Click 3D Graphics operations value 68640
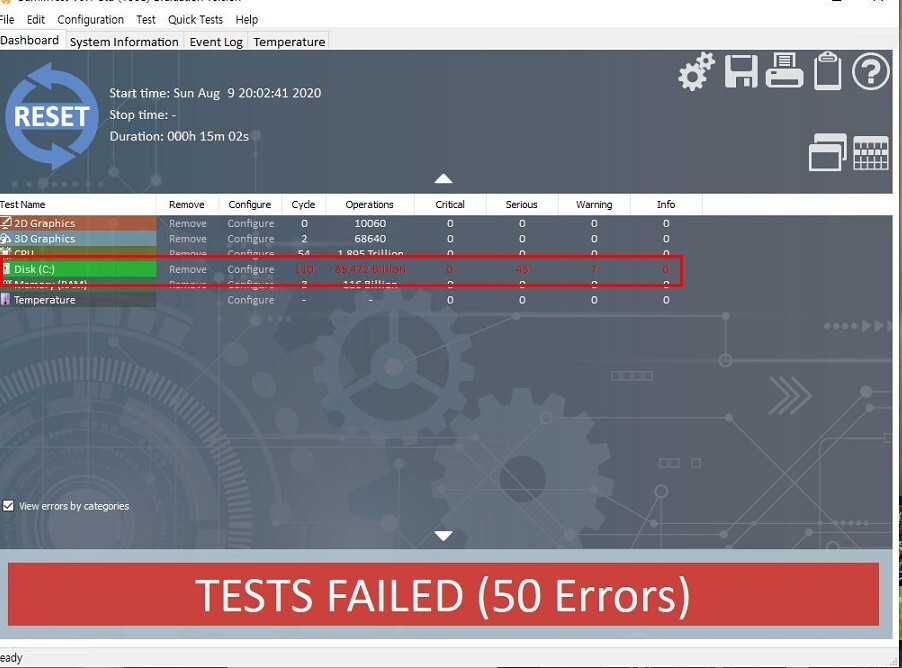The image size is (902, 668). 370,239
